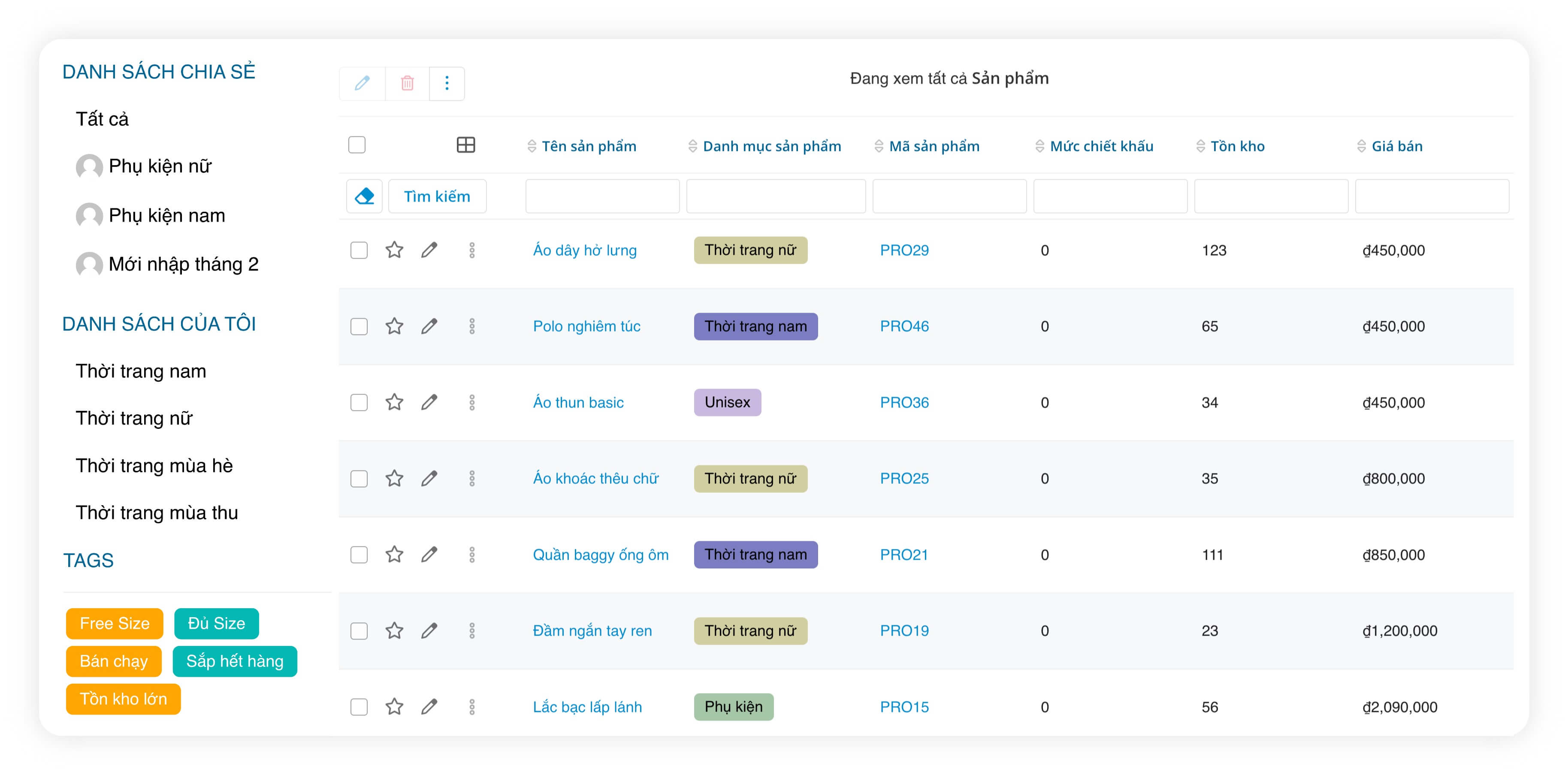Viewport: 1568px width, 775px height.
Task: Sort by Tồn kho column
Action: (1230, 146)
